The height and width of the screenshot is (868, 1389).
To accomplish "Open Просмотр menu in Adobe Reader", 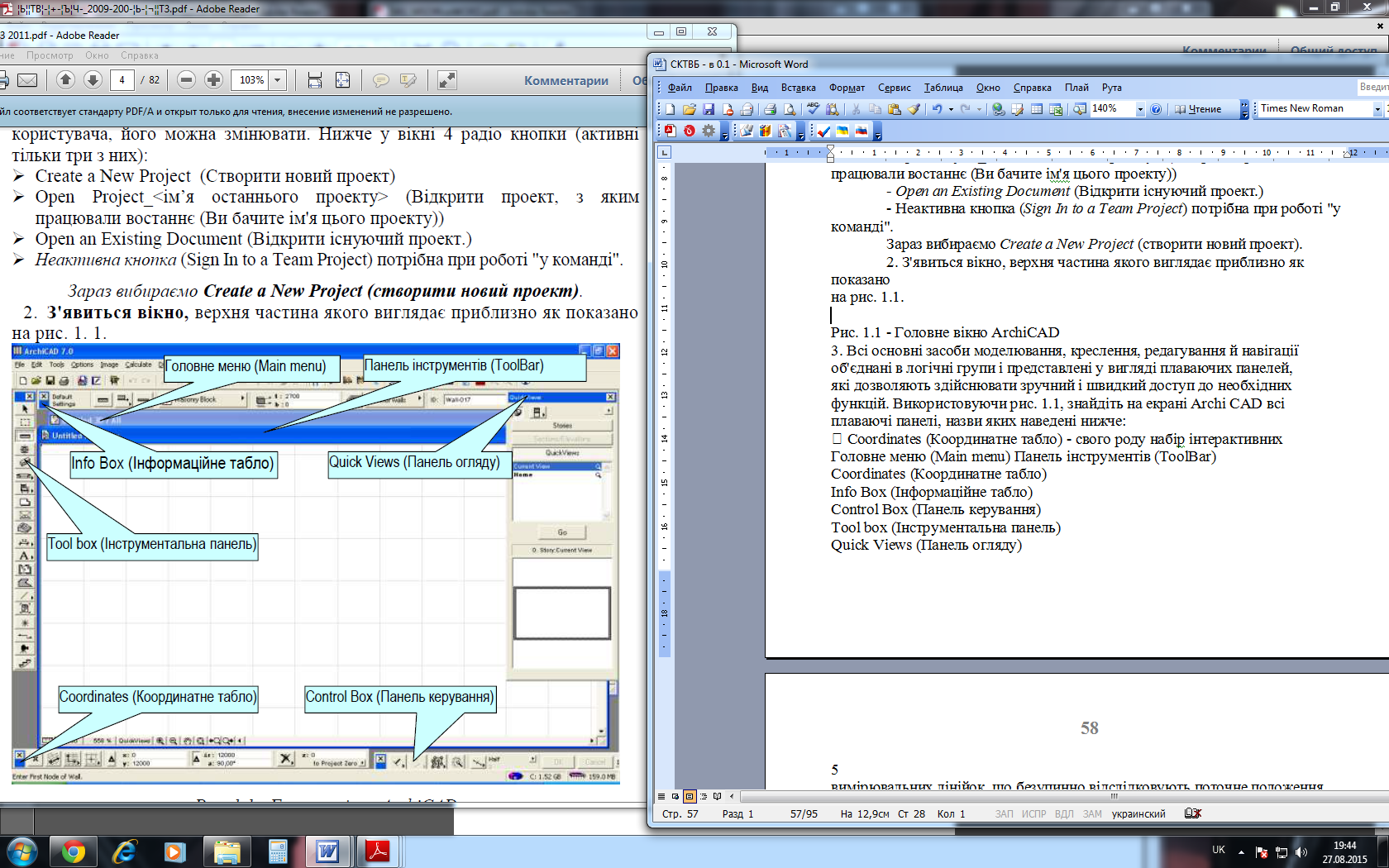I will pyautogui.click(x=50, y=55).
